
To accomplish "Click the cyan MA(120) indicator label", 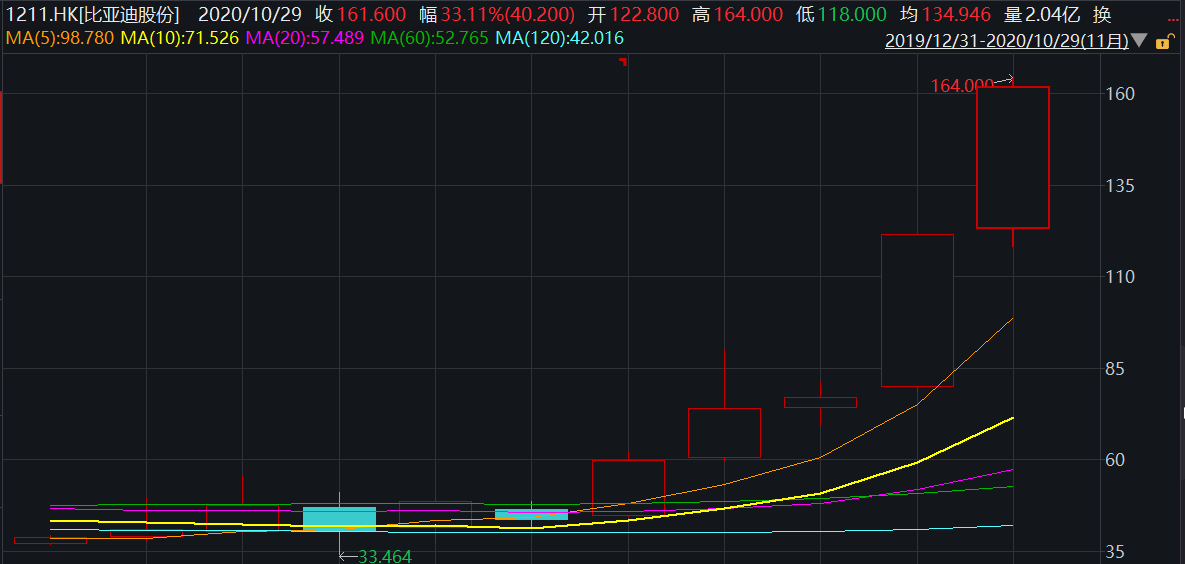I will 559,39.
